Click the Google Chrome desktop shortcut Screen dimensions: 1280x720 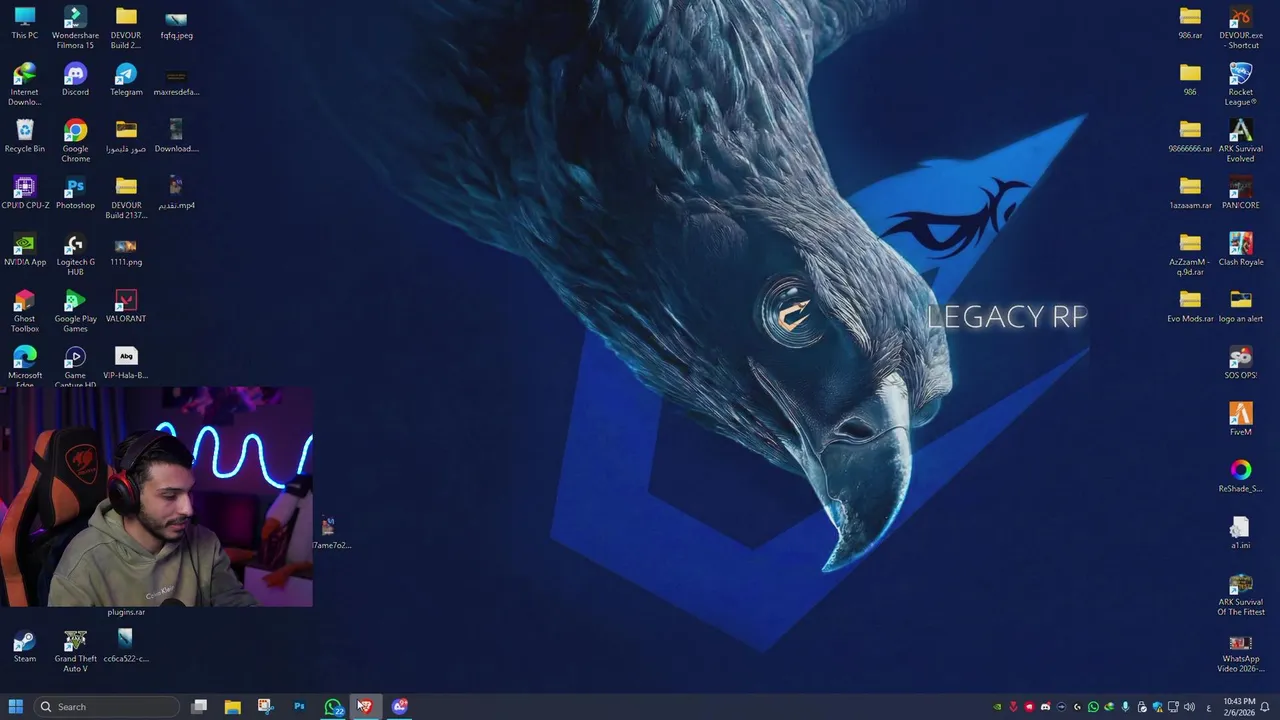coord(75,142)
